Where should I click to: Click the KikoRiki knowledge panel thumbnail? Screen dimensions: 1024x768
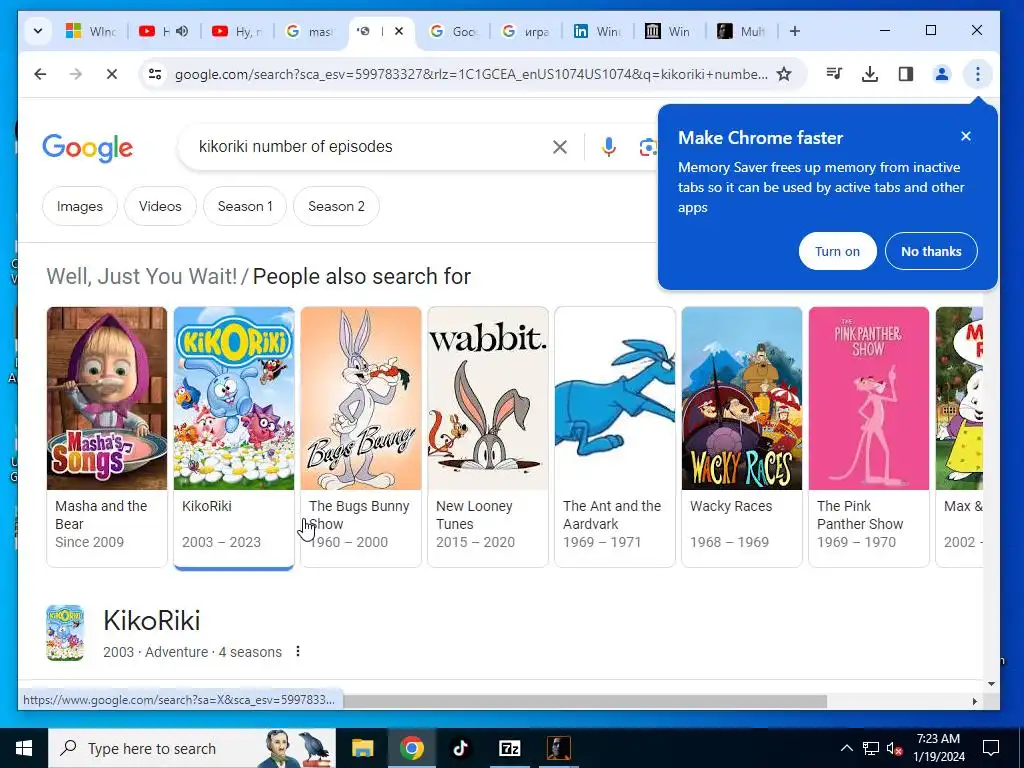[x=65, y=633]
